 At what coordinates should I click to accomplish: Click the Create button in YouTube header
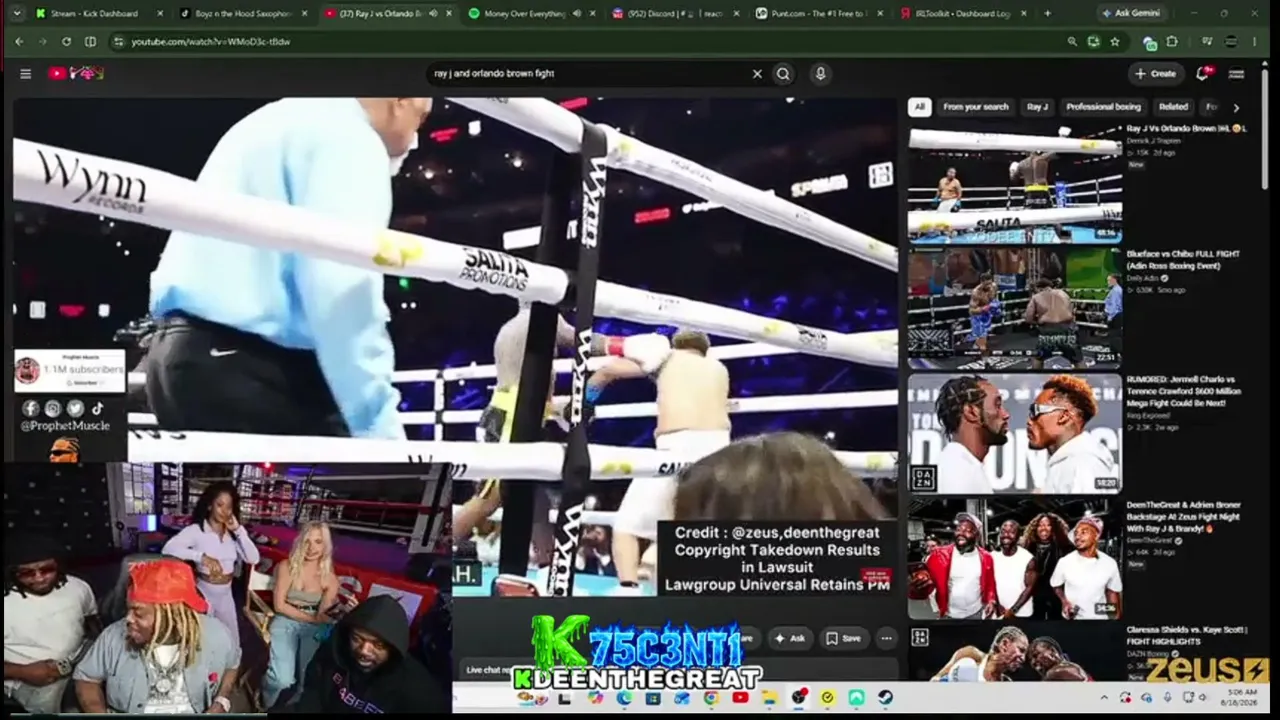click(x=1155, y=73)
